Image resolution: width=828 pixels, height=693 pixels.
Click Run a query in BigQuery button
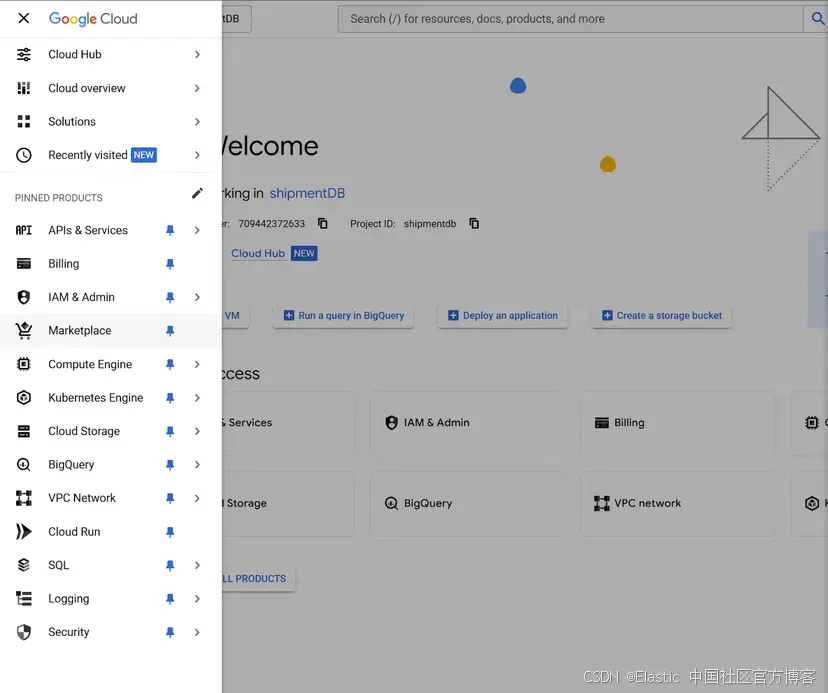pos(343,316)
